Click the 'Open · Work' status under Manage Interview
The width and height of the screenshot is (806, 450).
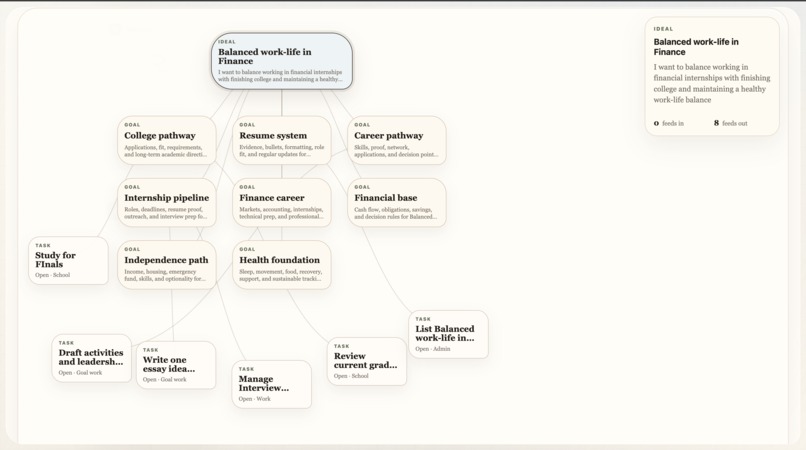click(x=254, y=399)
